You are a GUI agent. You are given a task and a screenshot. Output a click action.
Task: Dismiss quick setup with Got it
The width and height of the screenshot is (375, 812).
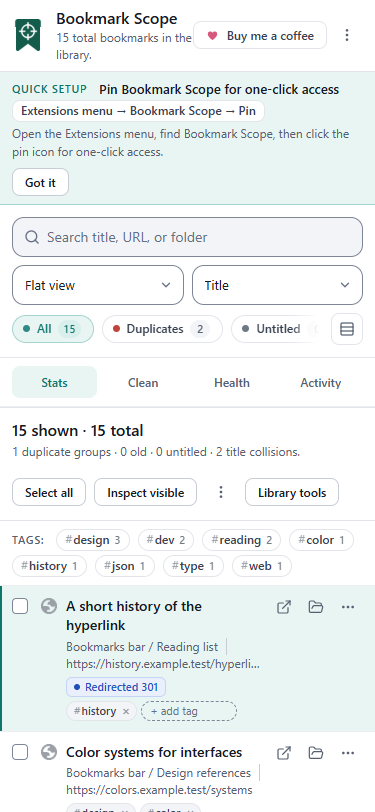pos(40,182)
